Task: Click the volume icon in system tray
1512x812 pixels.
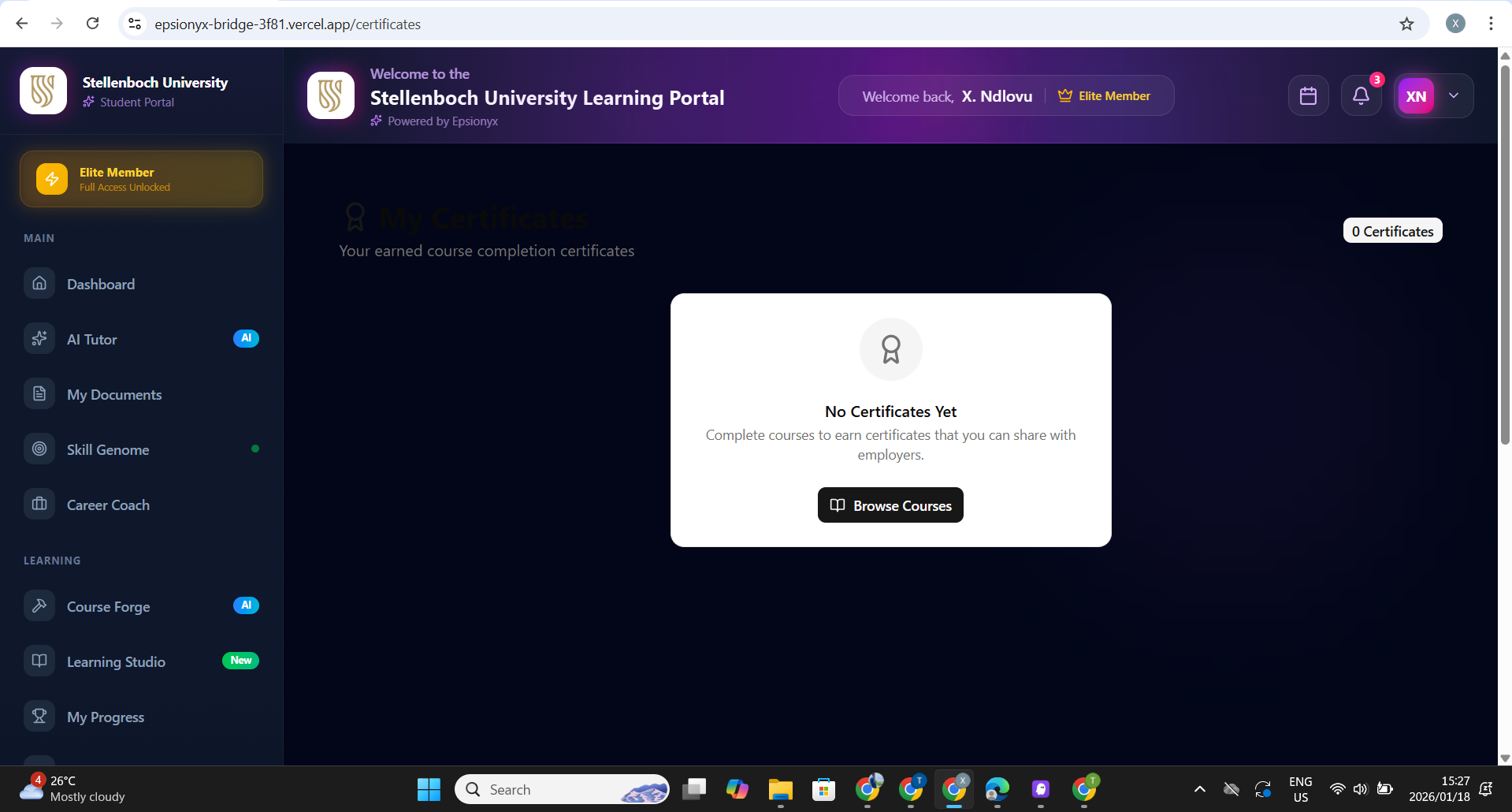Action: 1361,789
